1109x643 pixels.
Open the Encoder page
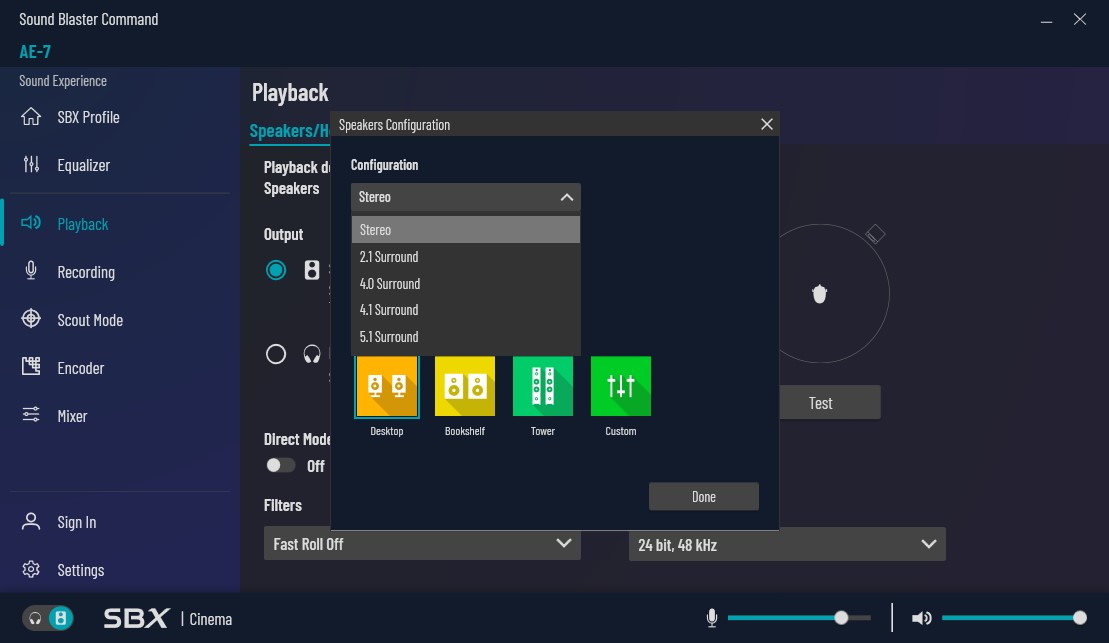81,368
